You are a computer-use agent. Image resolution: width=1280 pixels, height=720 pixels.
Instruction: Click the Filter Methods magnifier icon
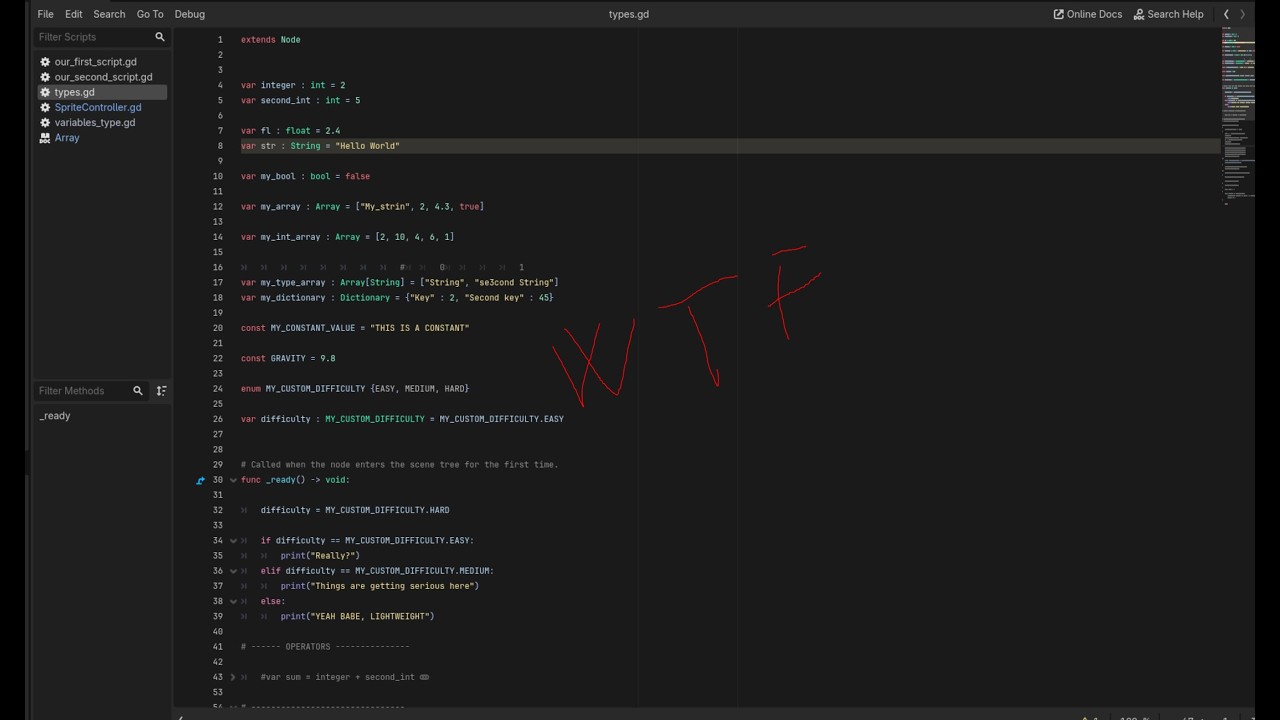(x=138, y=391)
